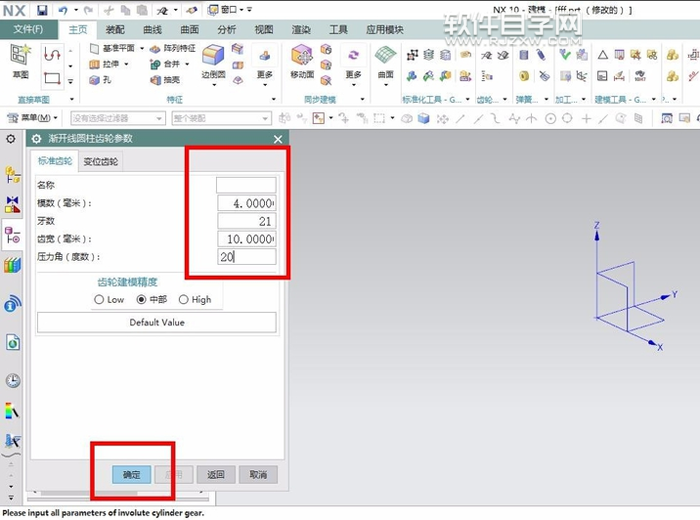Image resolution: width=700 pixels, height=520 pixels.
Task: Click the Shell (抽壳) tool icon
Action: coord(156,80)
